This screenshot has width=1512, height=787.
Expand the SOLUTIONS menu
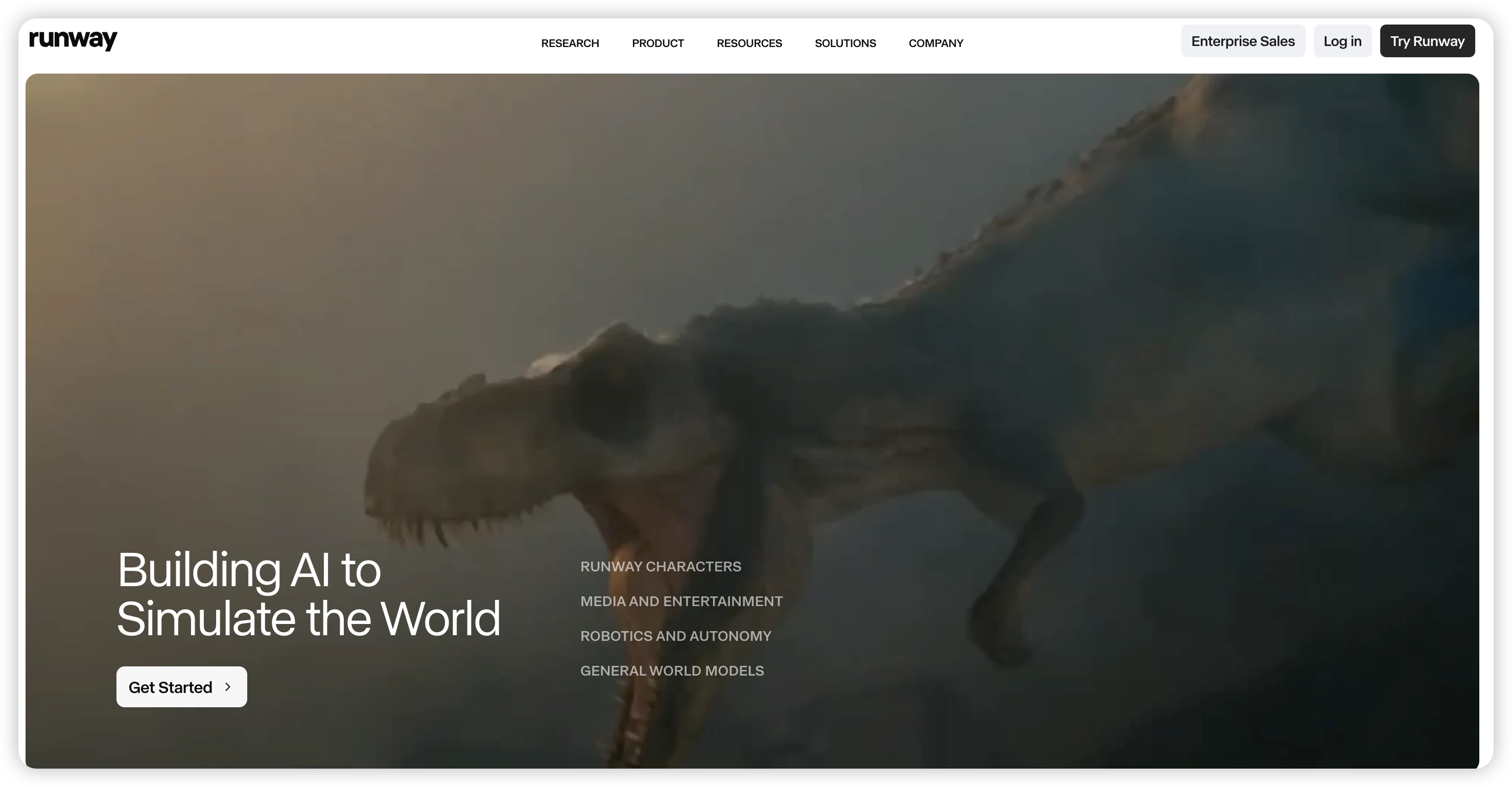coord(845,43)
